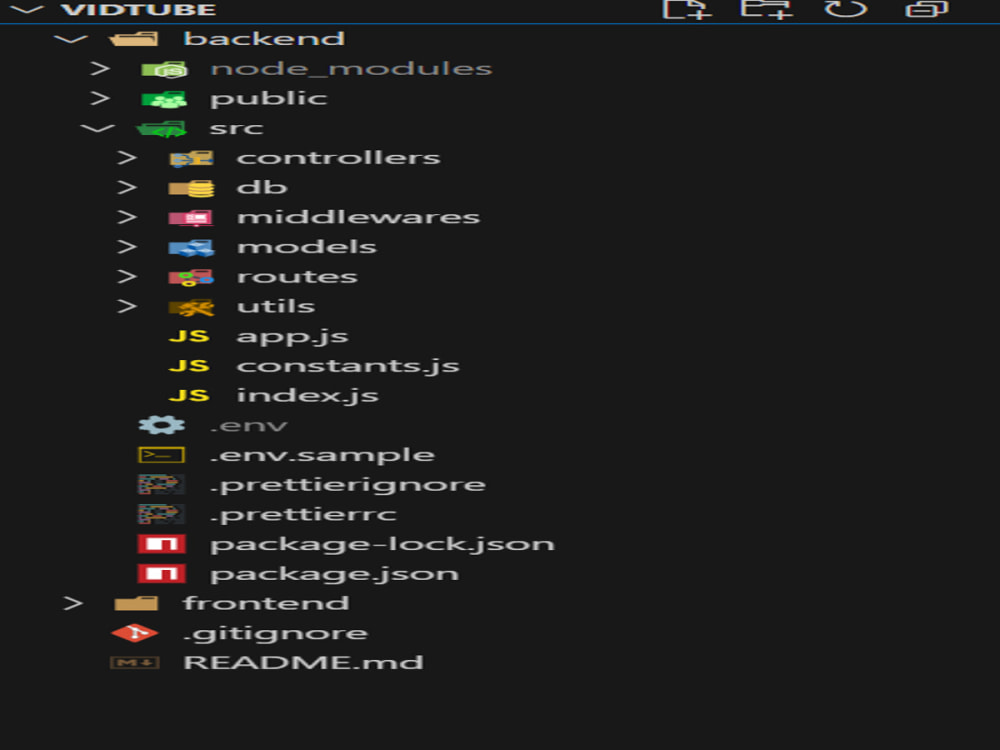Expand the db folder chevron
The image size is (1000, 750).
pos(127,188)
